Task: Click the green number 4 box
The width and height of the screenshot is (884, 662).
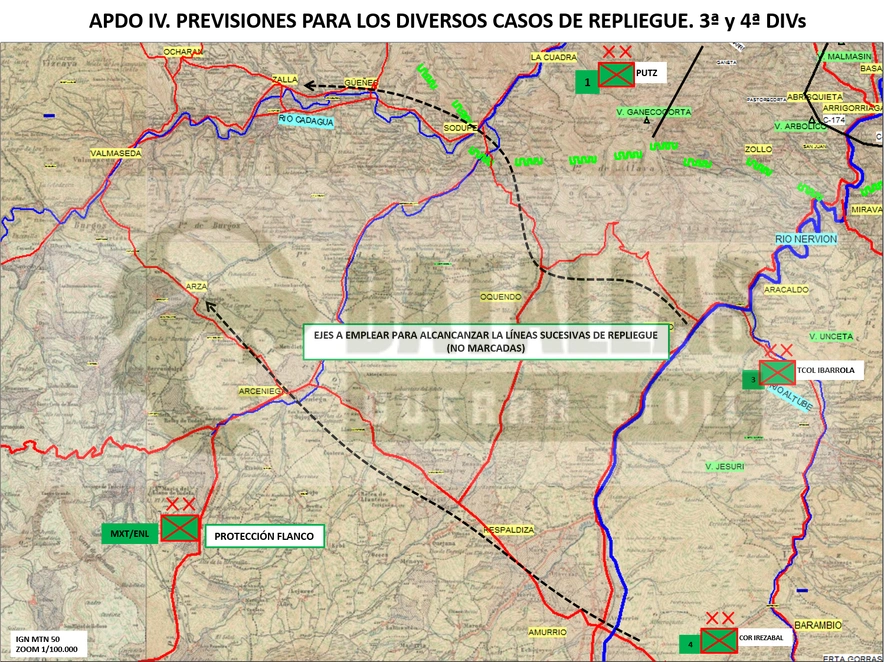Action: [690, 643]
